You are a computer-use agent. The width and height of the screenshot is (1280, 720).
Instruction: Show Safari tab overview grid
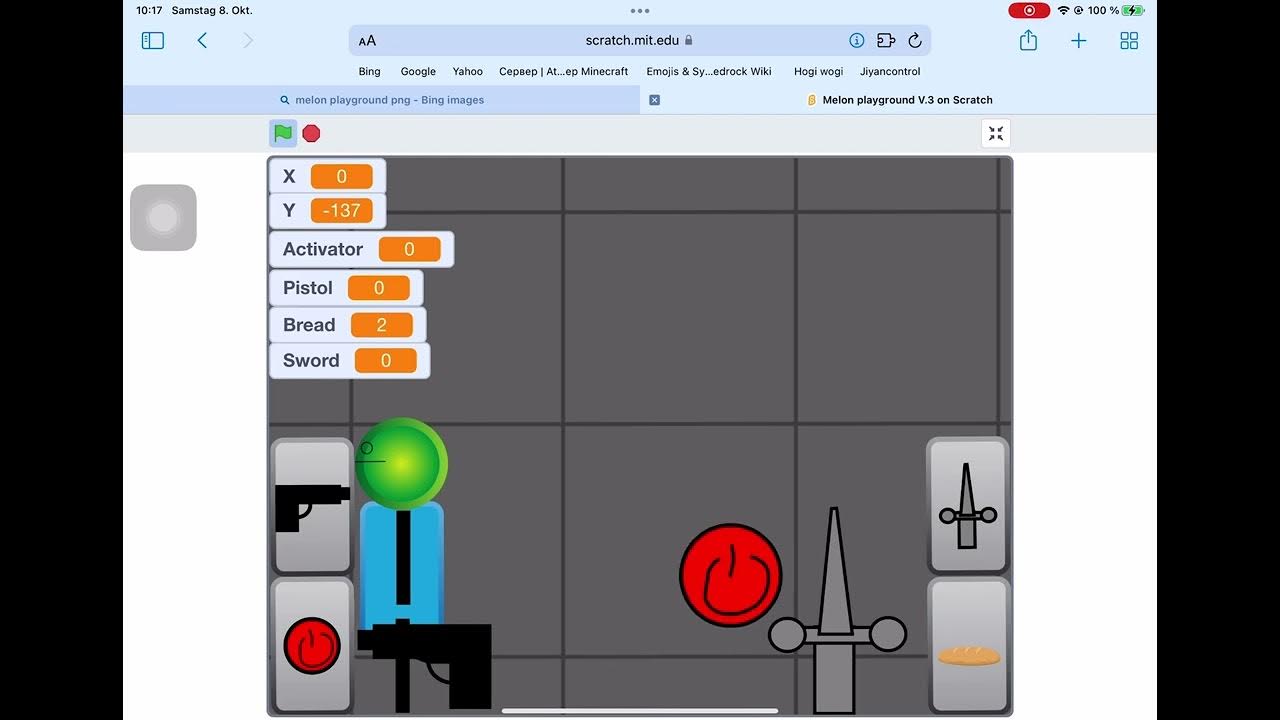pyautogui.click(x=1129, y=41)
